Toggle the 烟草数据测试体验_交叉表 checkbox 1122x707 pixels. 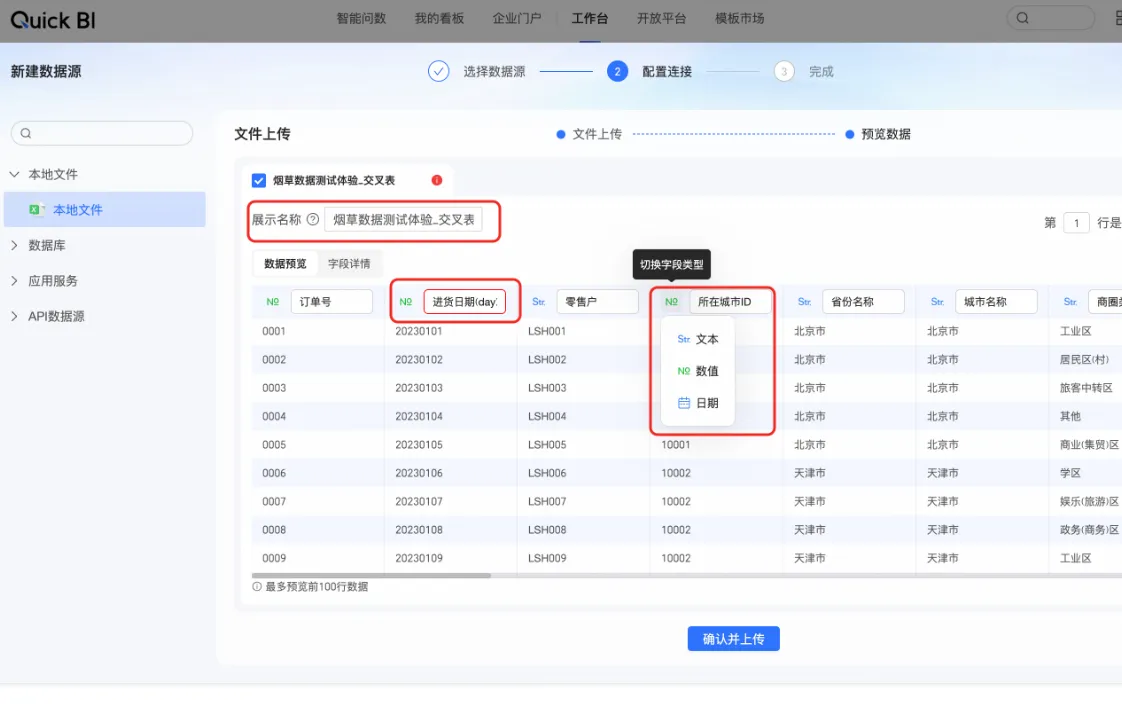tap(259, 180)
